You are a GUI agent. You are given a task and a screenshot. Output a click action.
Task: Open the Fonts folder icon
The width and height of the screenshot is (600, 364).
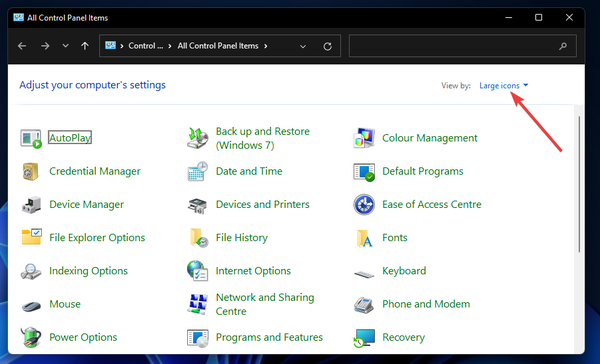[x=364, y=238]
